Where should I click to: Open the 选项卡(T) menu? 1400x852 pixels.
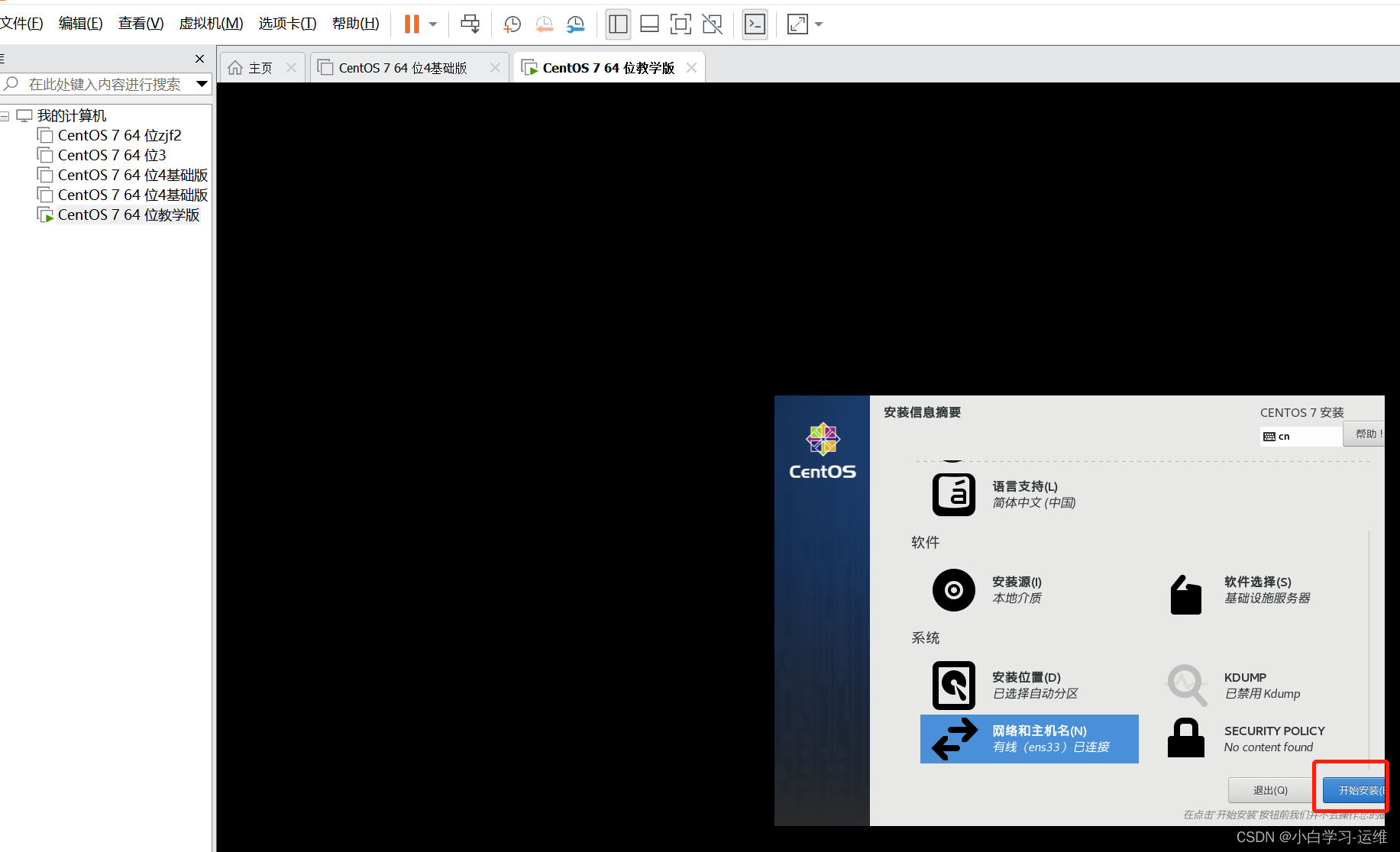[287, 24]
